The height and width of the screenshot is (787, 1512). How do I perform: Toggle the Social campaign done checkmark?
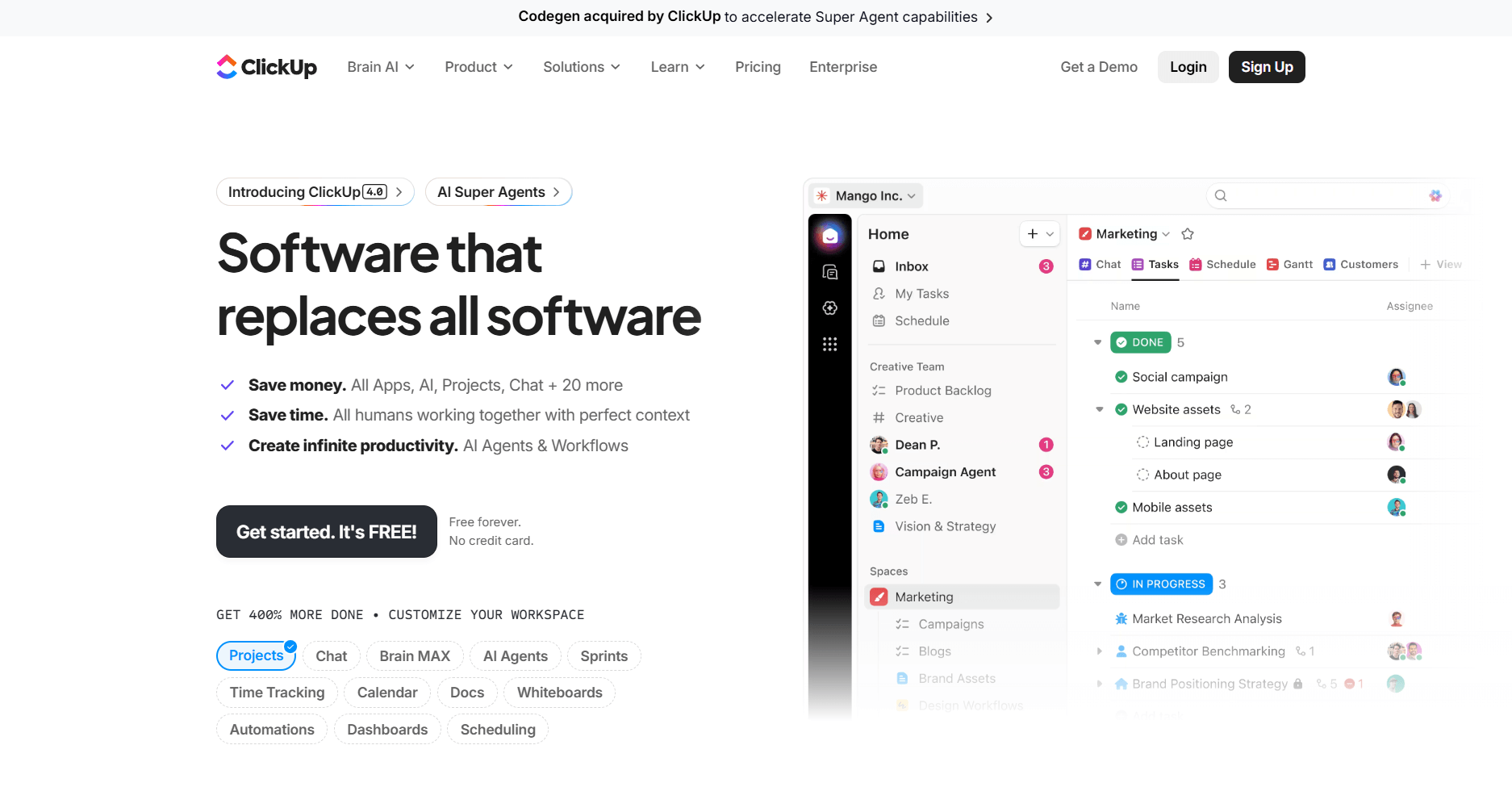[1121, 377]
